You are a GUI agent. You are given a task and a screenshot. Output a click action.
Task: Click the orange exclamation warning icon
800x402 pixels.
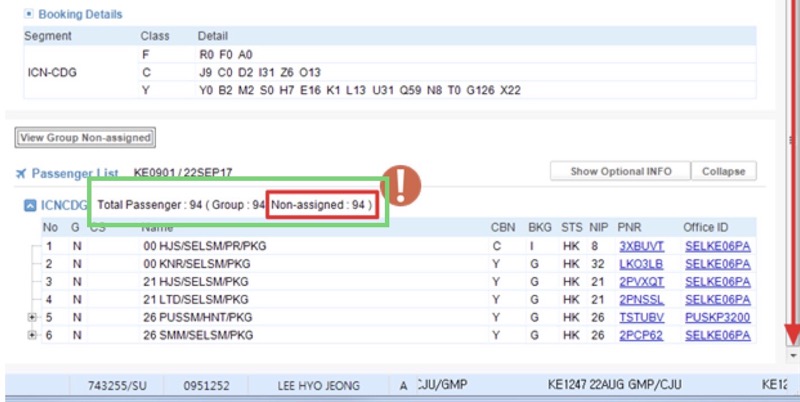pyautogui.click(x=404, y=185)
